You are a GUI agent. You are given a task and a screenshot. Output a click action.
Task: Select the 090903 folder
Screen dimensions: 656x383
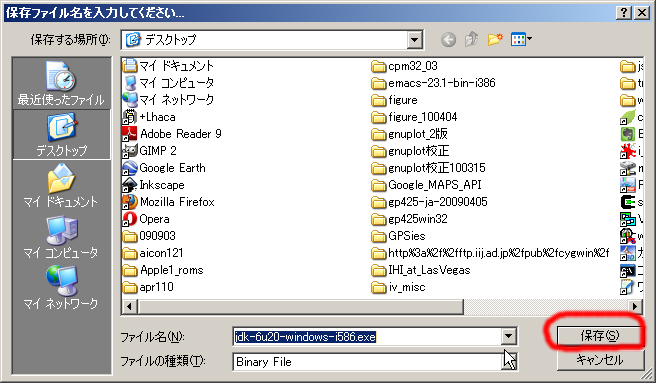click(x=149, y=236)
